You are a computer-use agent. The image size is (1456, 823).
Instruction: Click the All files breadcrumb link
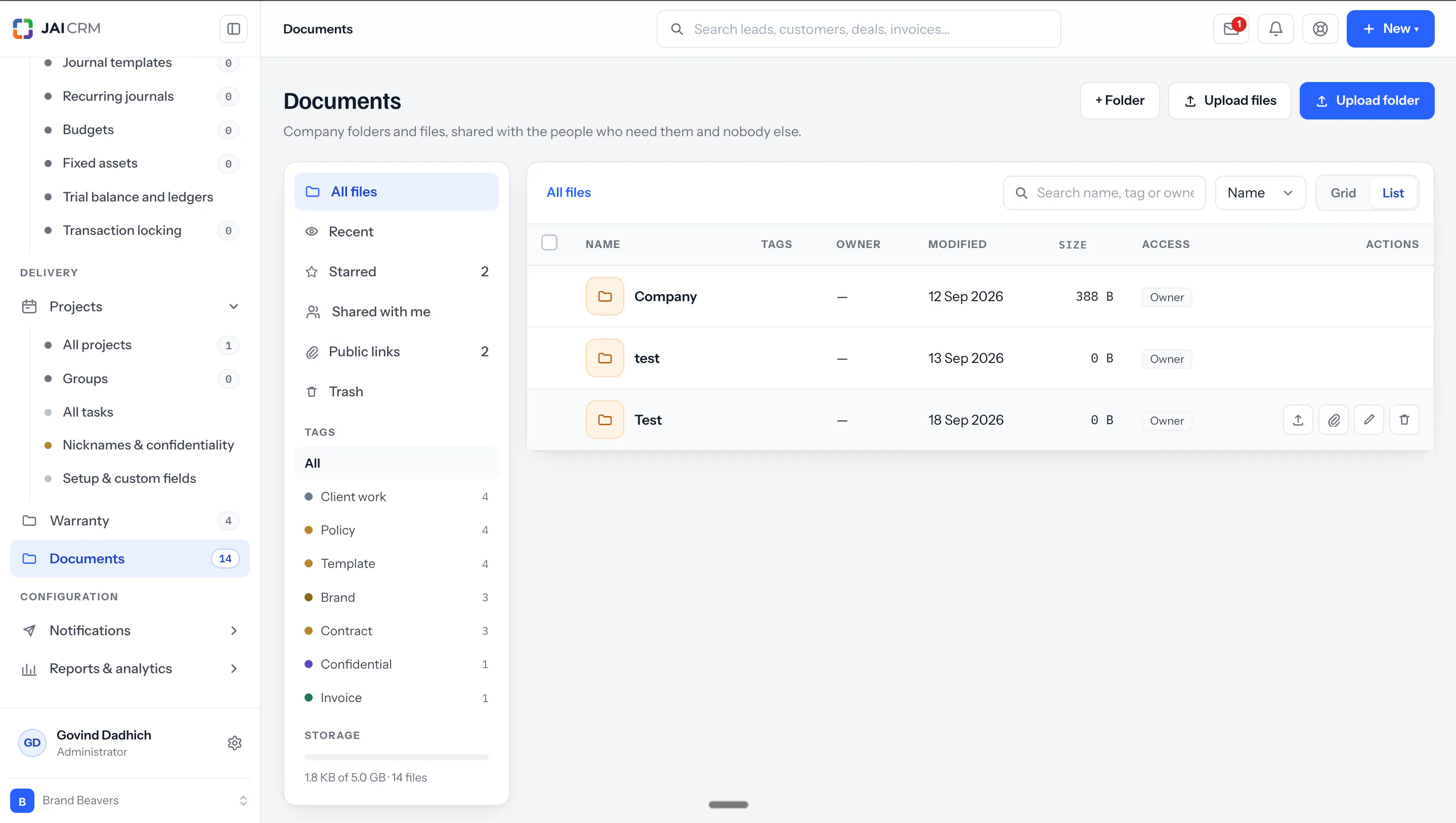[569, 193]
